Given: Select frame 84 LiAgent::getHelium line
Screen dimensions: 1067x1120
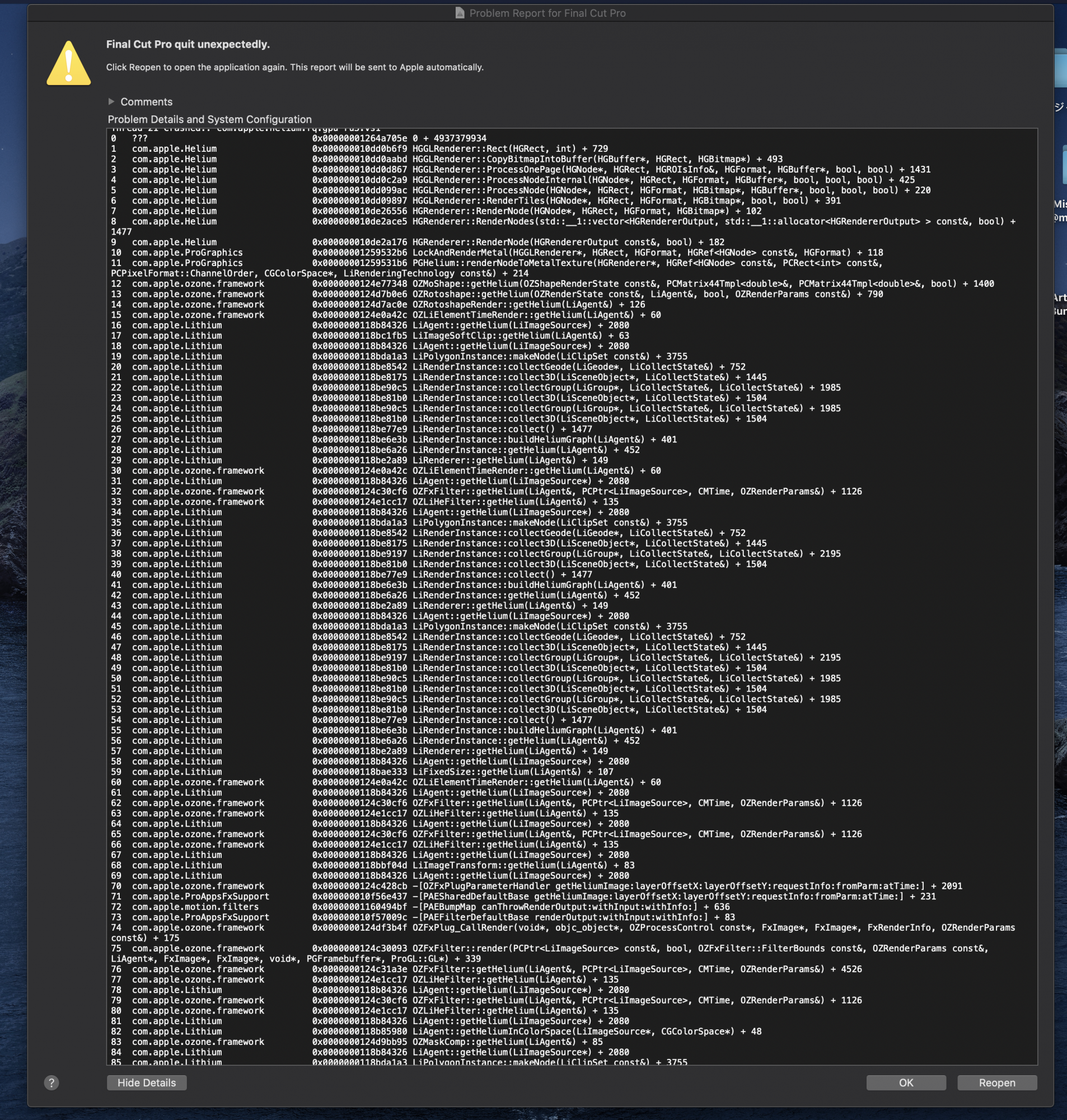Looking at the screenshot, I should click(x=369, y=1052).
